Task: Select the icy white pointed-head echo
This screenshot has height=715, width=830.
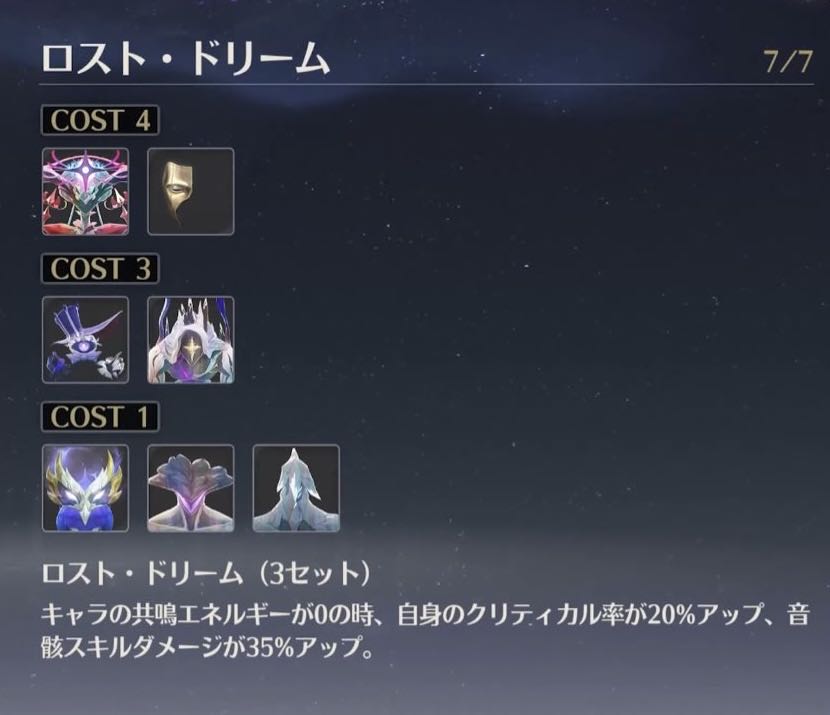Action: point(296,488)
